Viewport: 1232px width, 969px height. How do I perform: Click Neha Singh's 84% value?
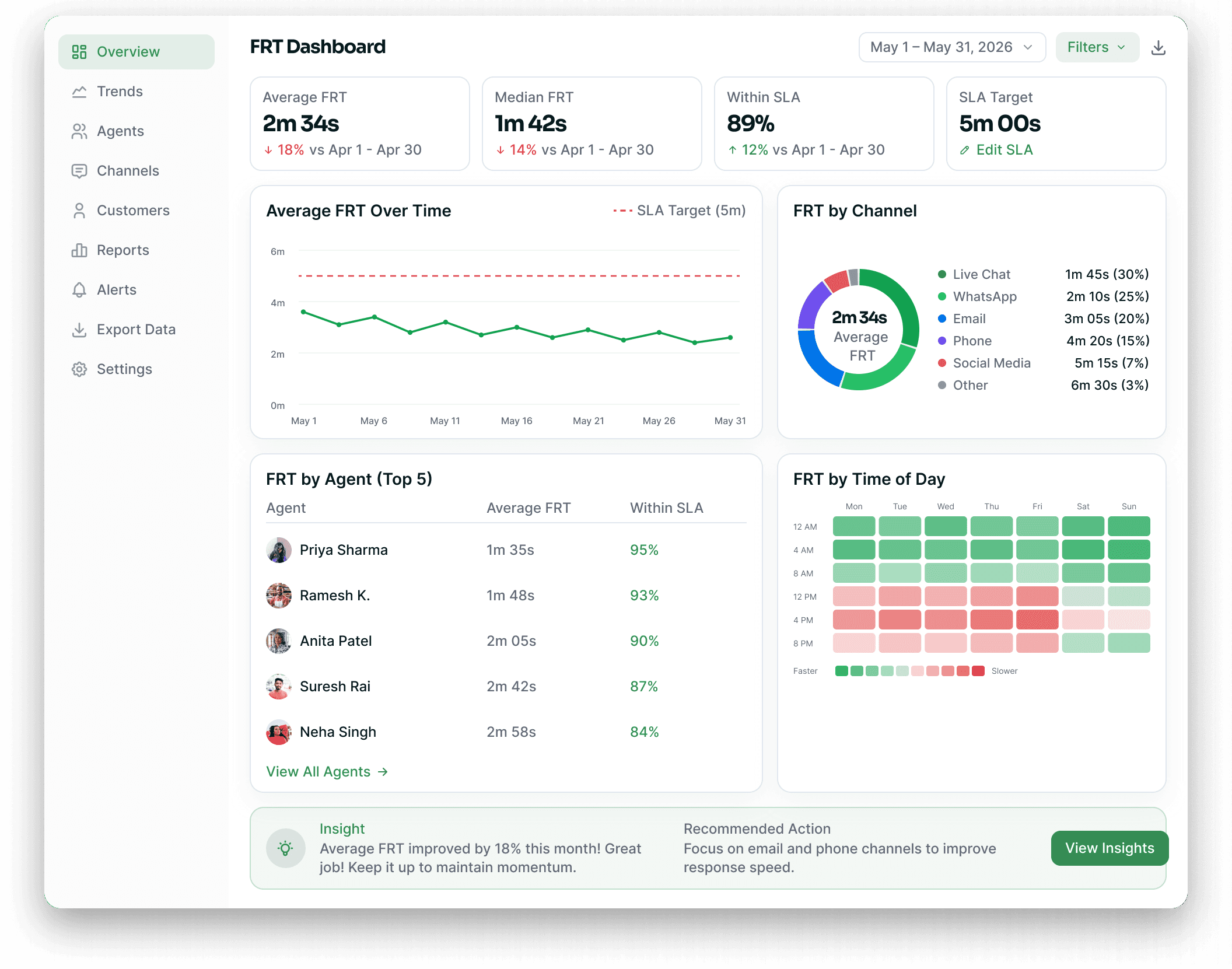pos(644,732)
